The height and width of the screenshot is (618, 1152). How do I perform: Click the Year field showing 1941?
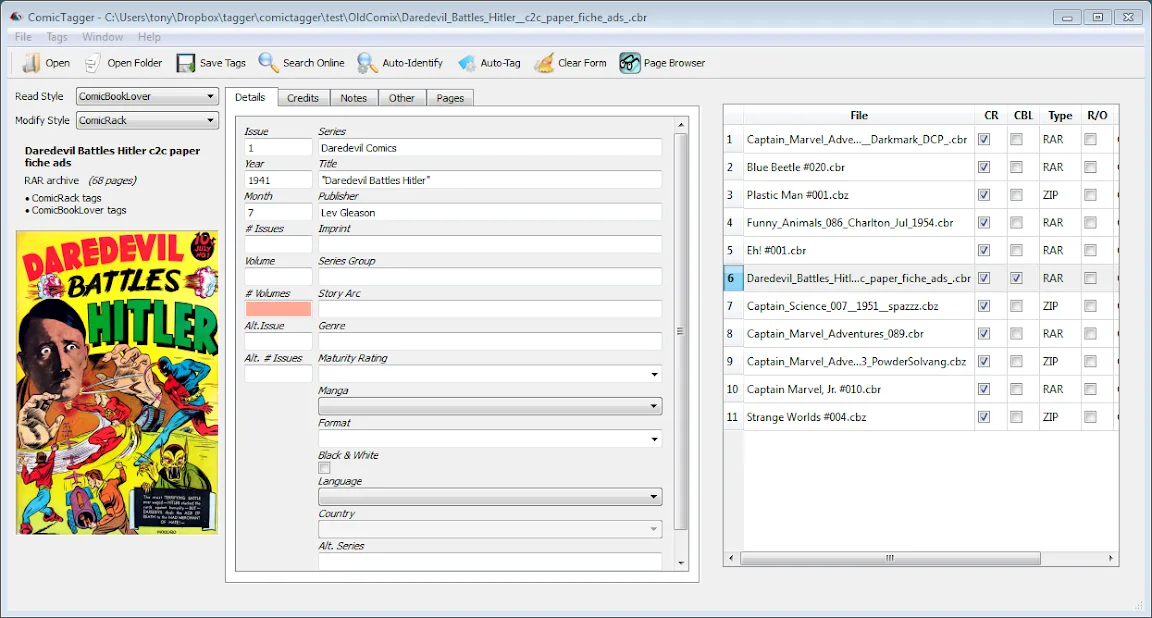point(278,180)
